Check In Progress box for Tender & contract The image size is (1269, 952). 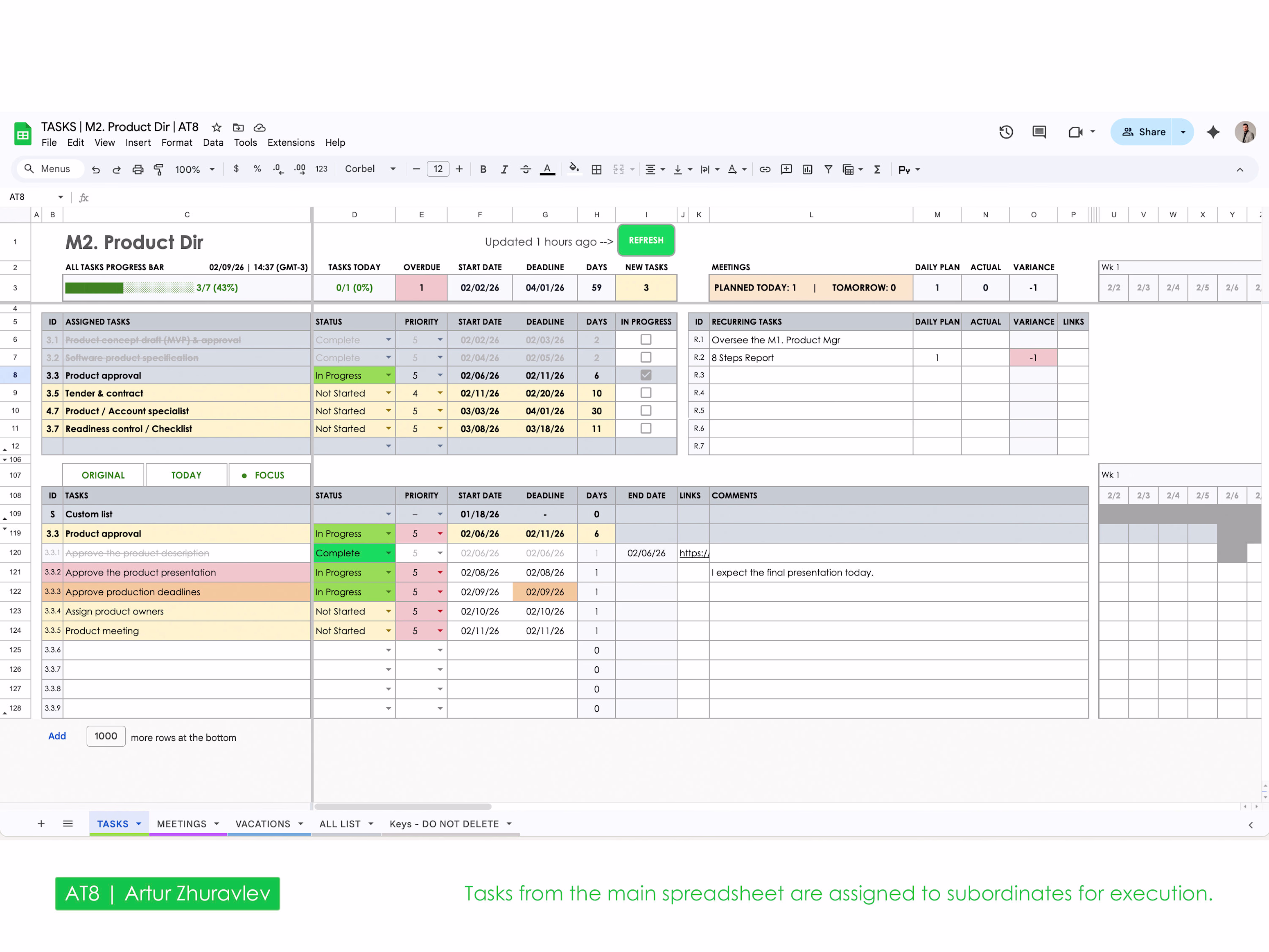coord(646,393)
